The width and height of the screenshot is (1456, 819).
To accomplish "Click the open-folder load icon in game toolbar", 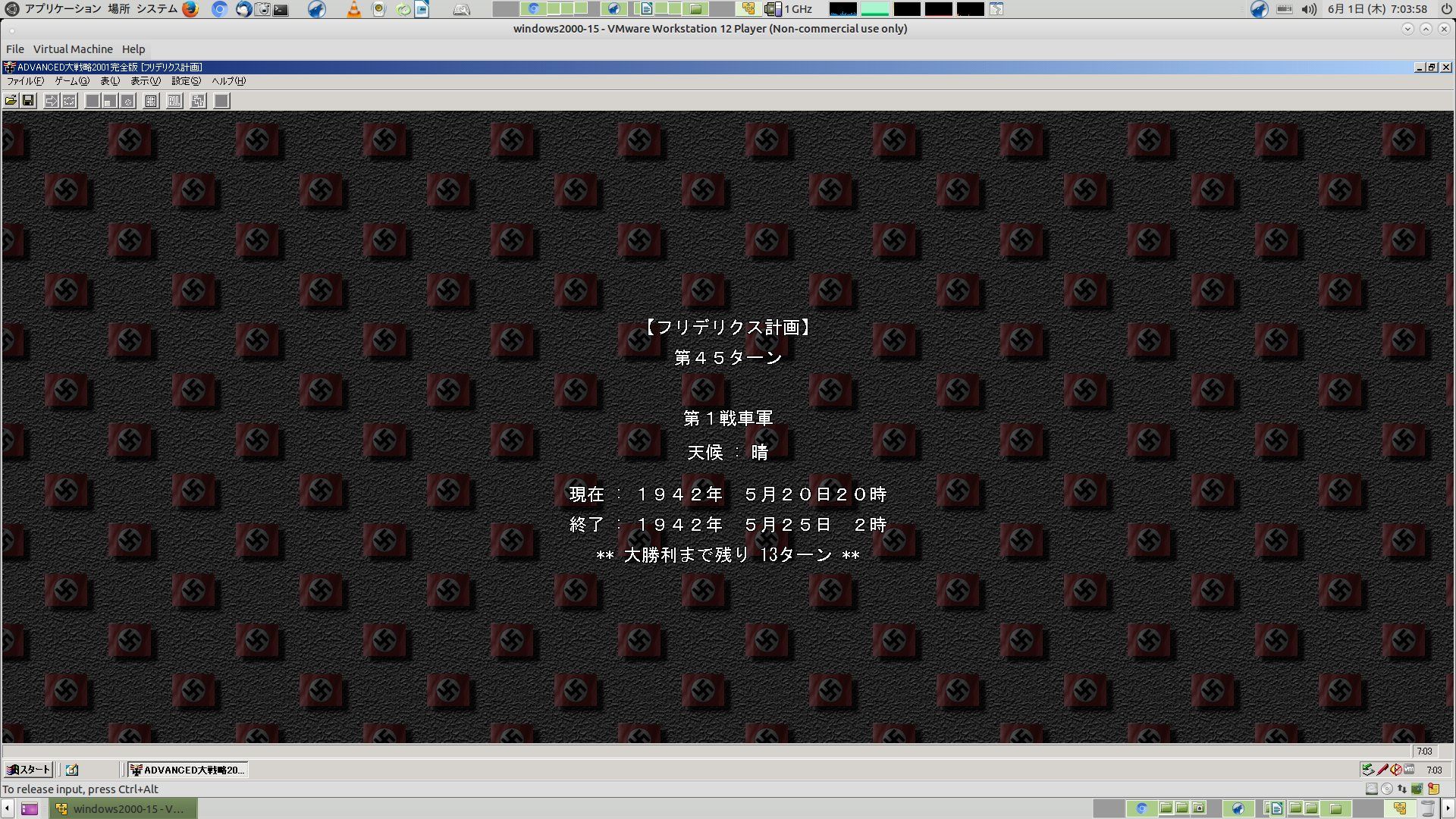I will 11,101.
